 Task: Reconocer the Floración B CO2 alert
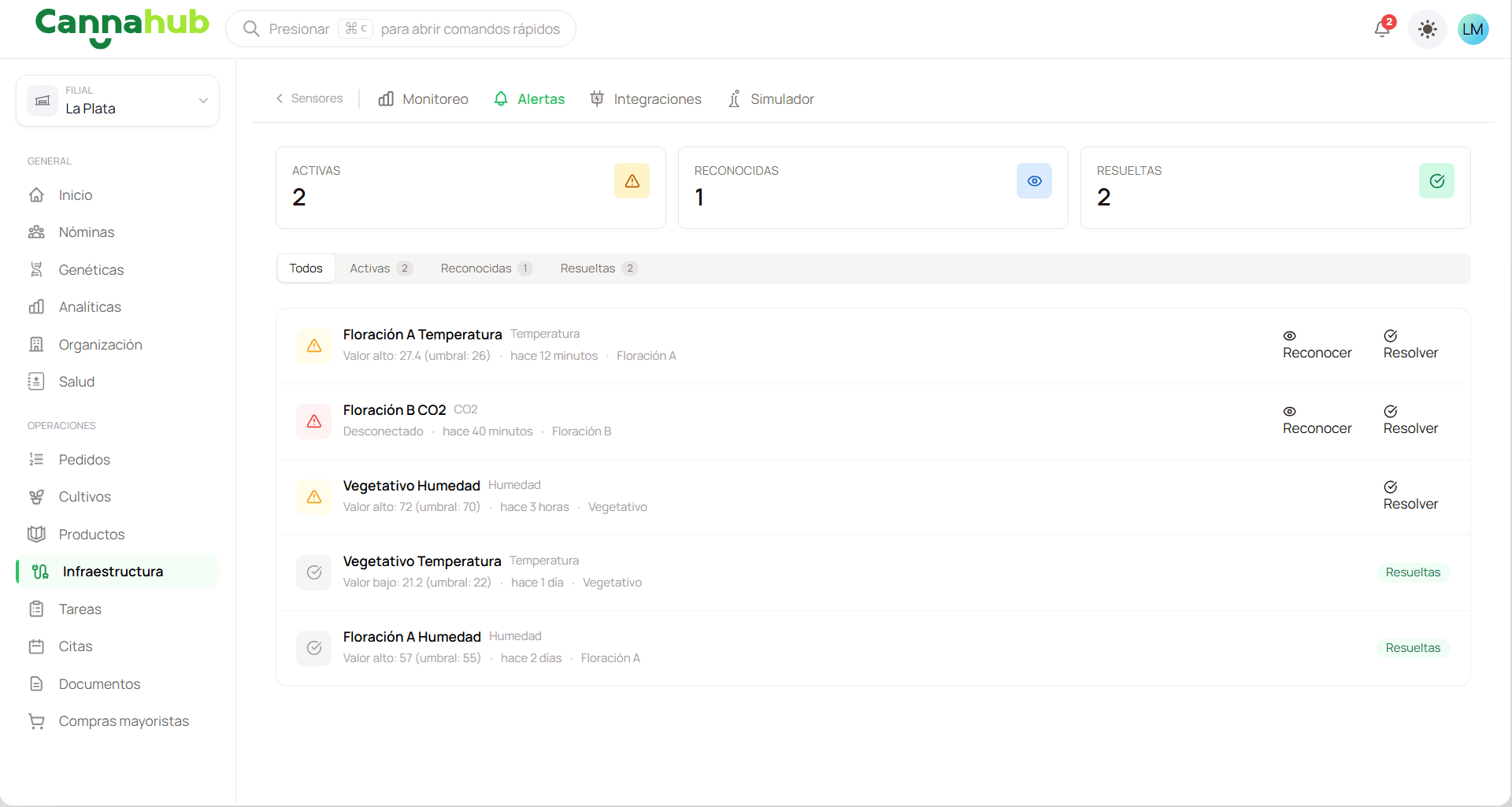click(x=1317, y=421)
